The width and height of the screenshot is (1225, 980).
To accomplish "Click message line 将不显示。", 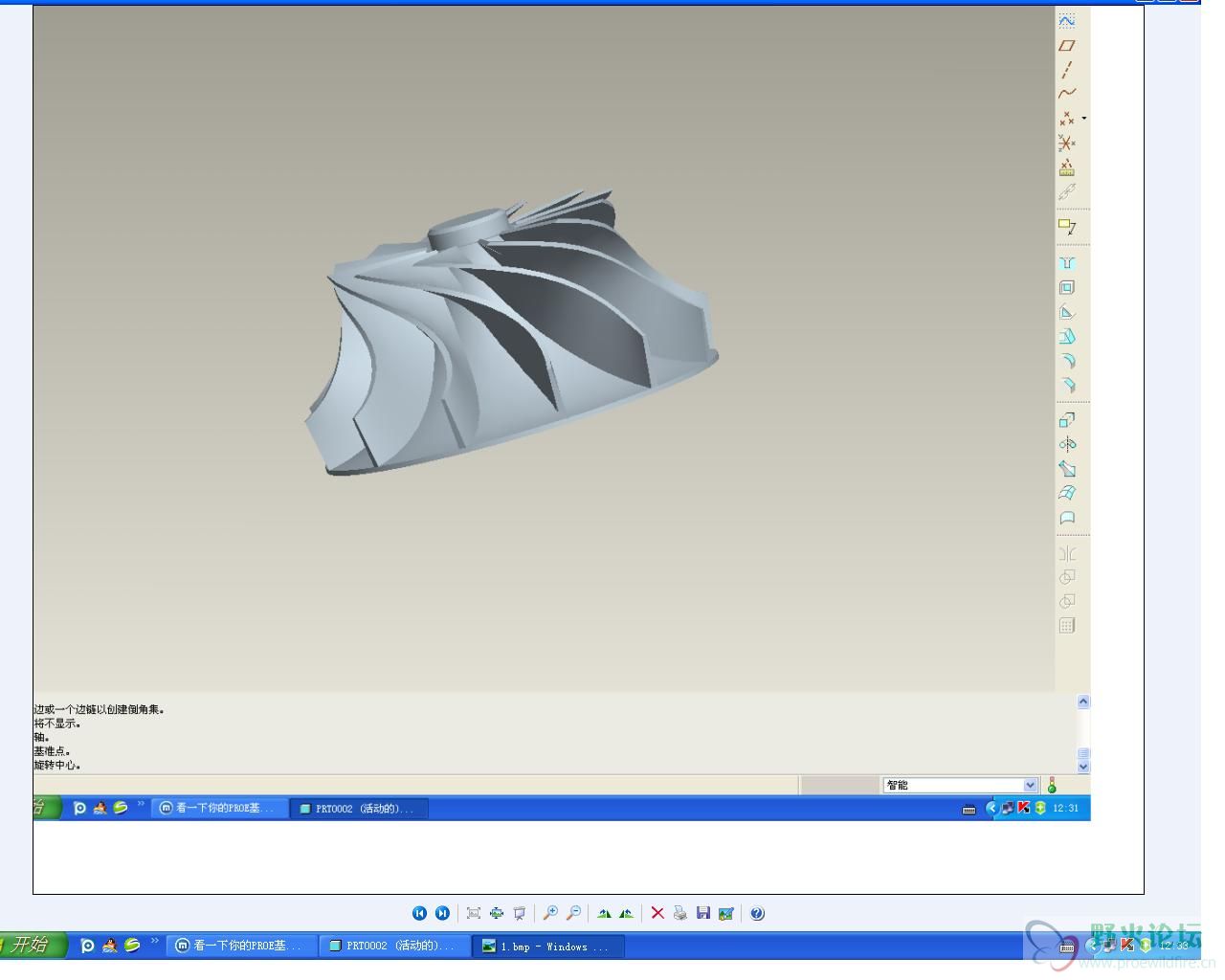I will coord(57,724).
